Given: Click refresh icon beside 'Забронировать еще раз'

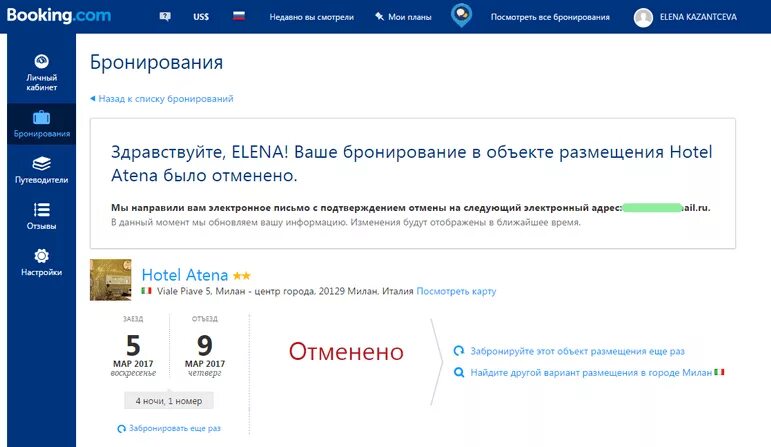Looking at the screenshot, I should tap(121, 429).
